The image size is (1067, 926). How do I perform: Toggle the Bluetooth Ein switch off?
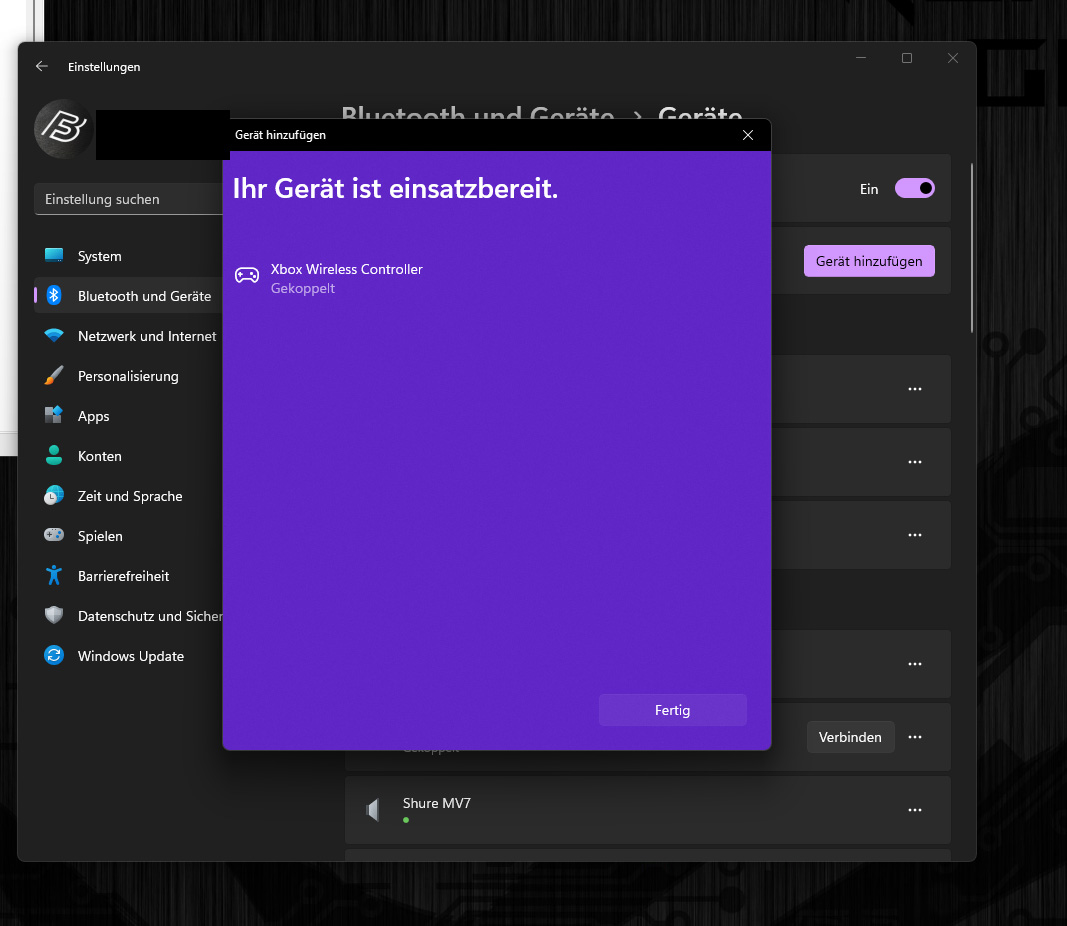pyautogui.click(x=915, y=188)
